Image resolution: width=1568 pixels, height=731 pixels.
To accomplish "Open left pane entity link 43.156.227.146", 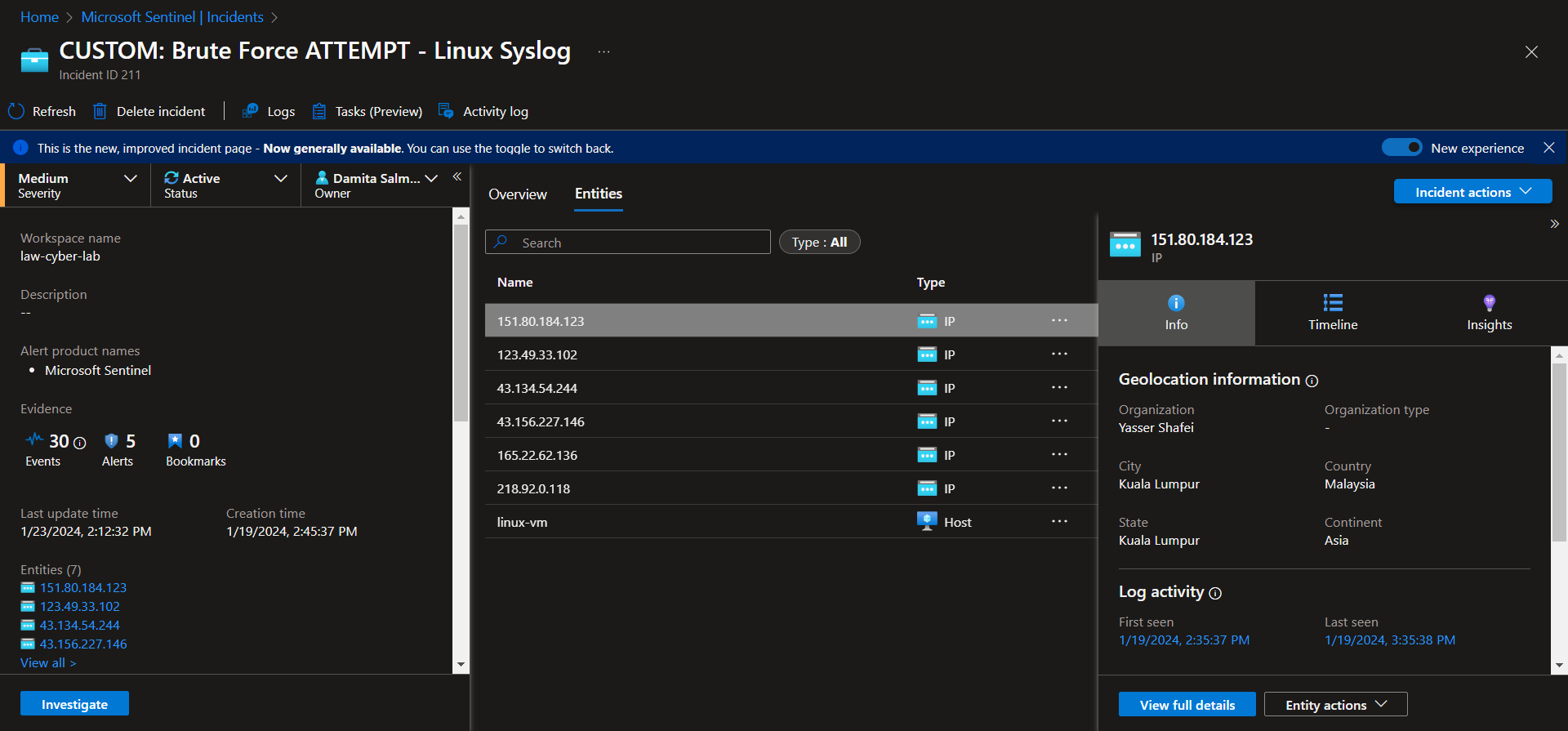I will point(83,644).
